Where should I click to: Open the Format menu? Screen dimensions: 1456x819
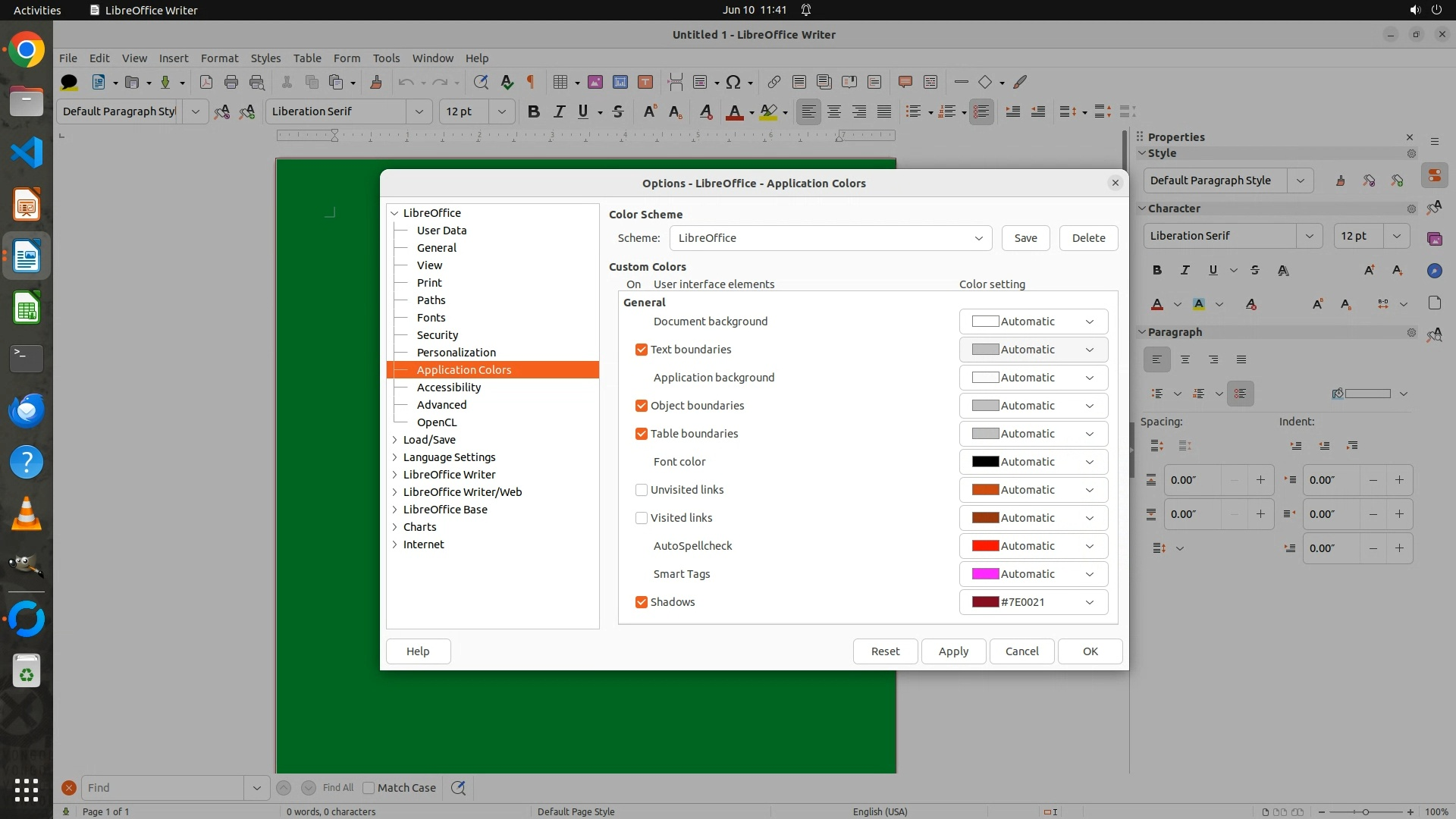click(219, 58)
